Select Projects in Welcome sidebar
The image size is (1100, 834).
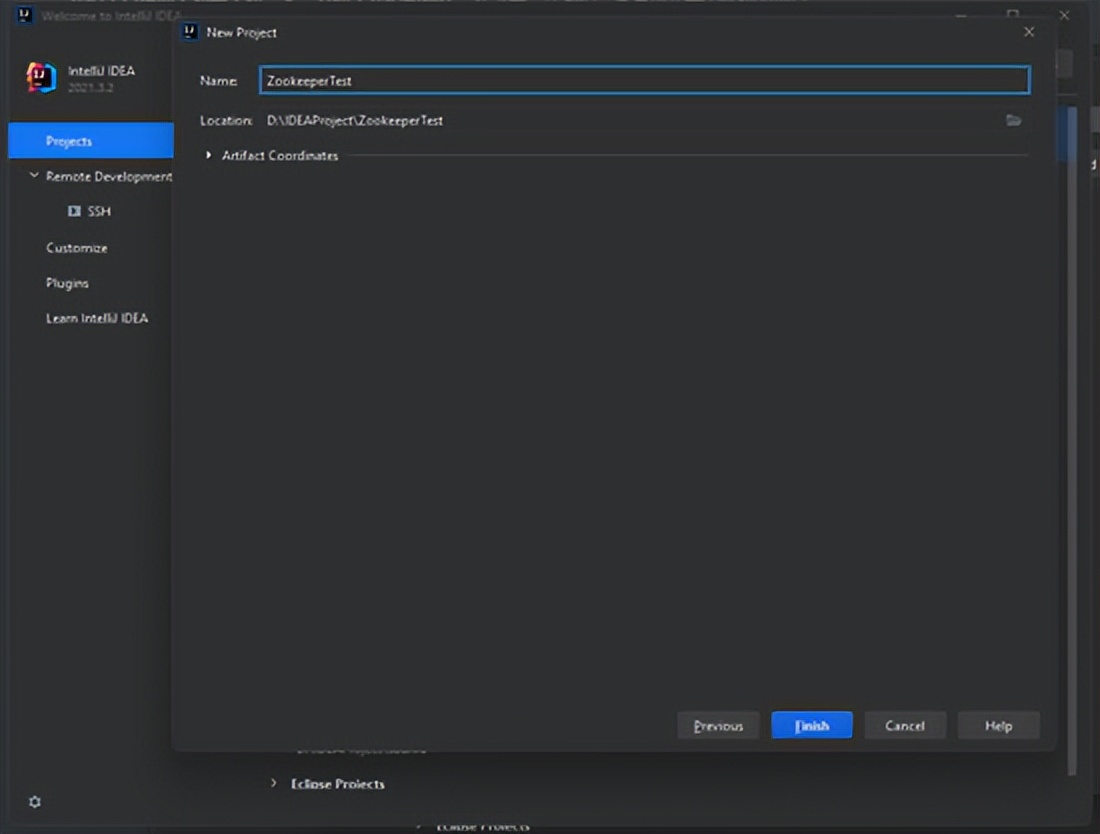click(90, 141)
